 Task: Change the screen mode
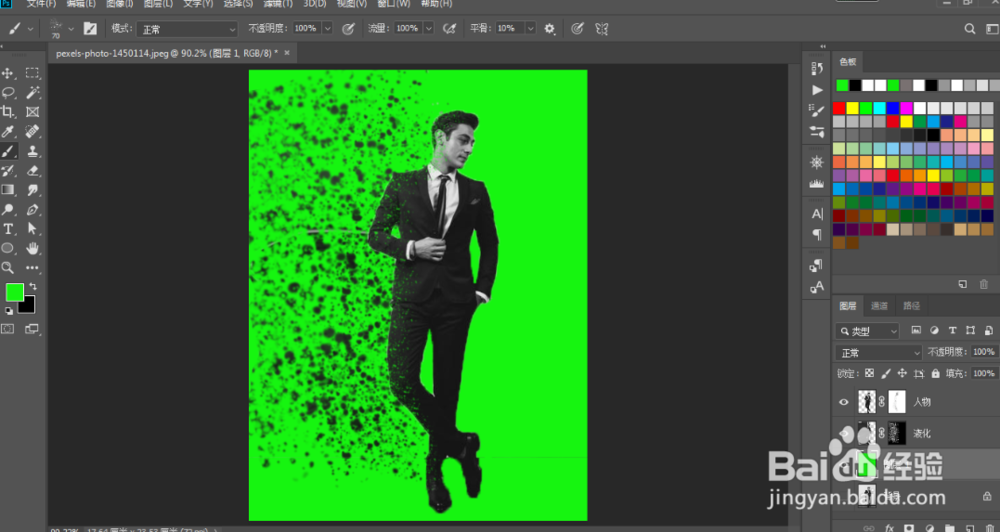coord(32,329)
